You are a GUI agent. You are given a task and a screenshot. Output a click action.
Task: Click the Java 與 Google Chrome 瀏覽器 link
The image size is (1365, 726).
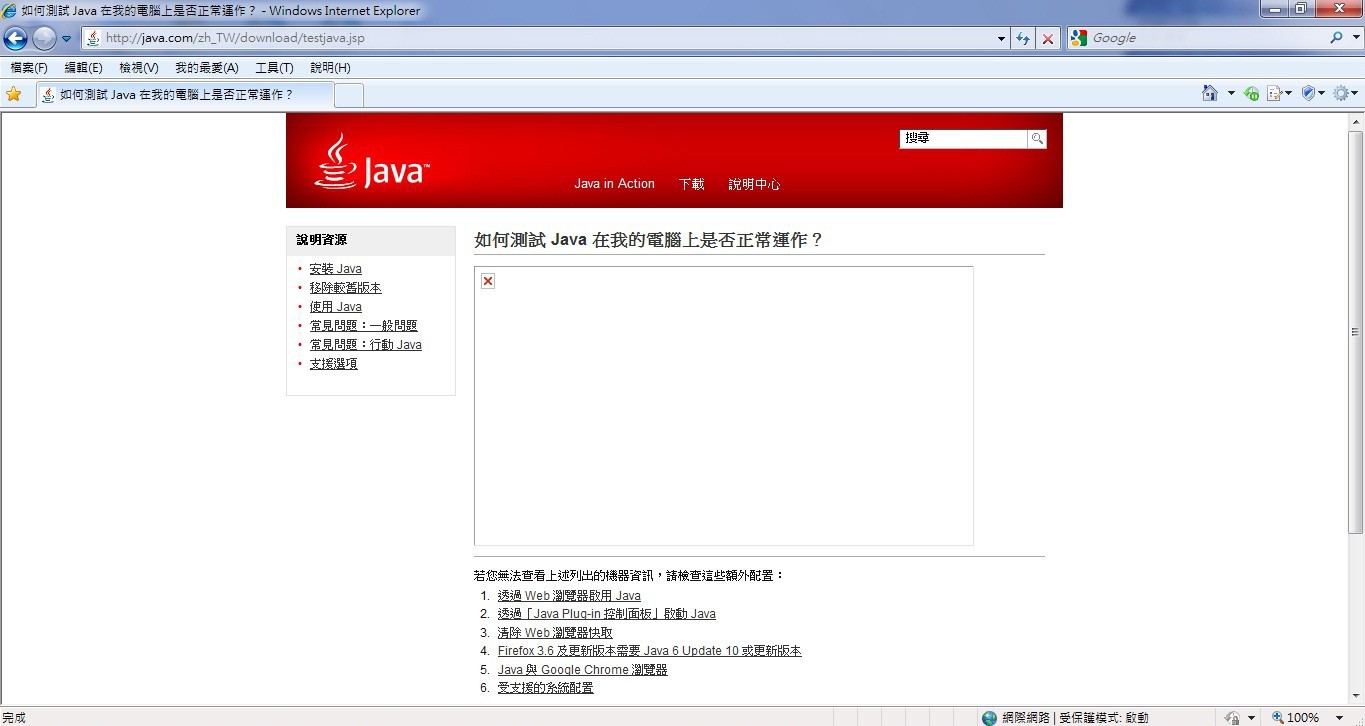coord(582,670)
